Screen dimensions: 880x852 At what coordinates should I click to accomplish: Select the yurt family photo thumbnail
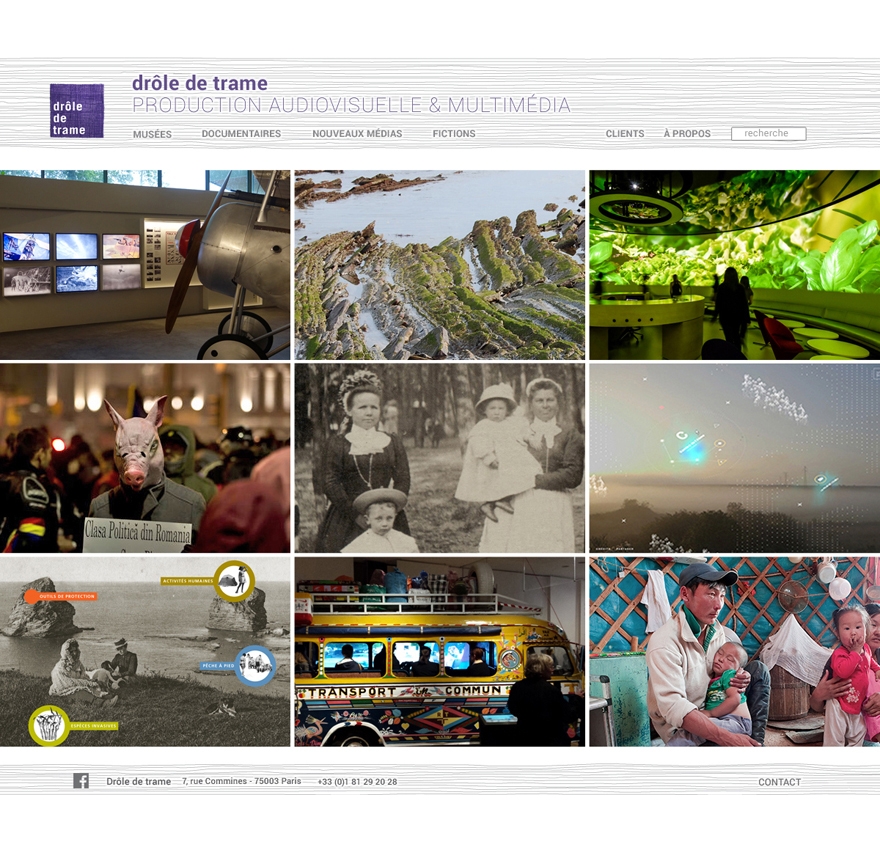point(734,652)
